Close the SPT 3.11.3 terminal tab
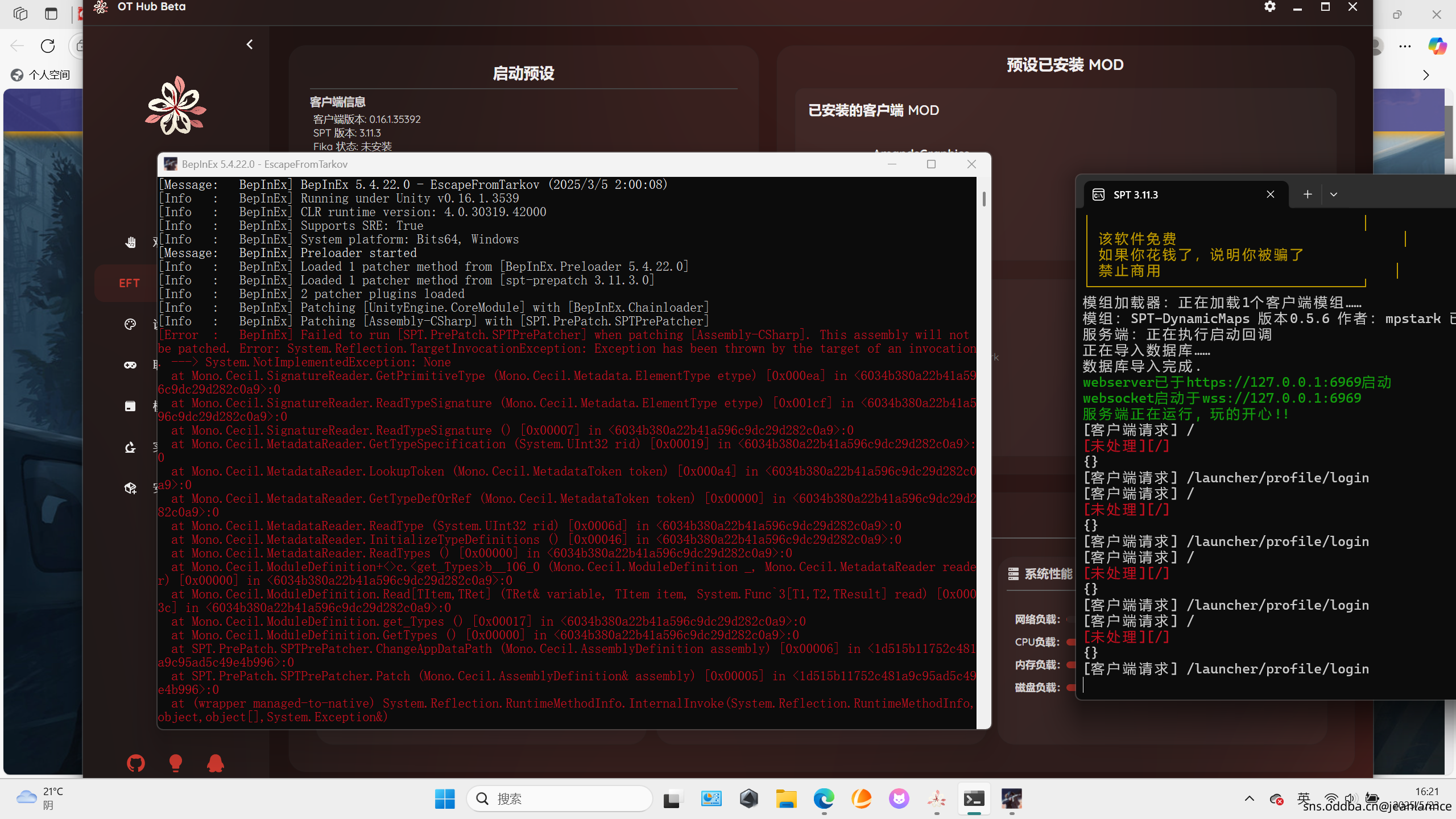 [1271, 195]
